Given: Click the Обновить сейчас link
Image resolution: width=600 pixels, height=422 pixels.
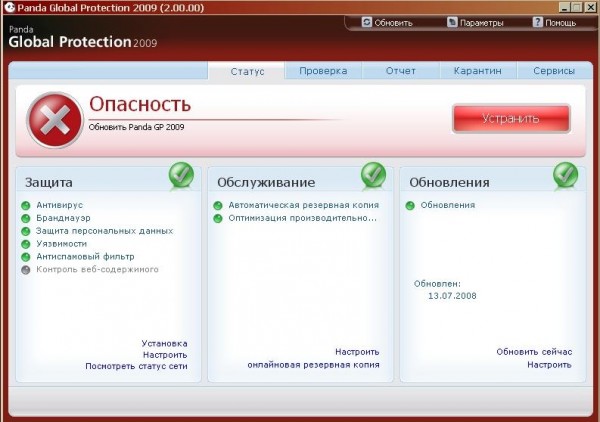Looking at the screenshot, I should 534,352.
